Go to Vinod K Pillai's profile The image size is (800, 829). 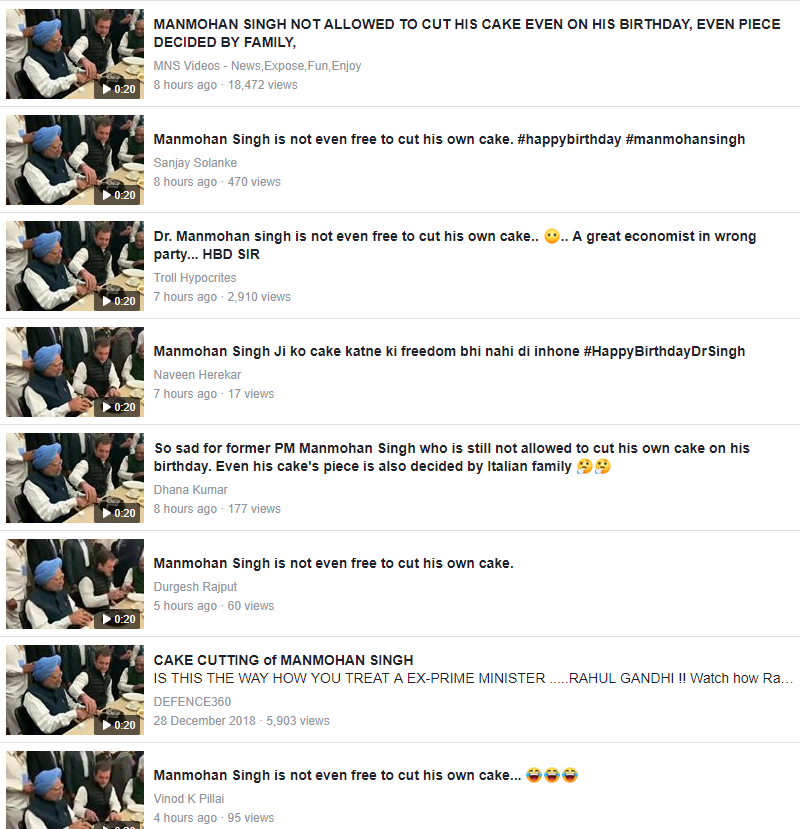pyautogui.click(x=189, y=798)
